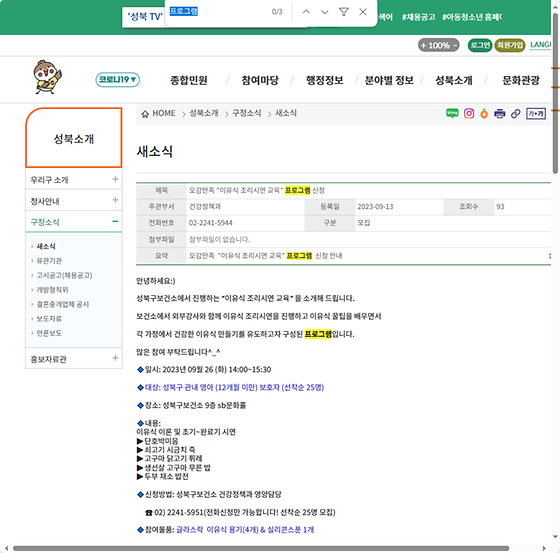Click the 성북소개 breadcrumb link

(204, 113)
